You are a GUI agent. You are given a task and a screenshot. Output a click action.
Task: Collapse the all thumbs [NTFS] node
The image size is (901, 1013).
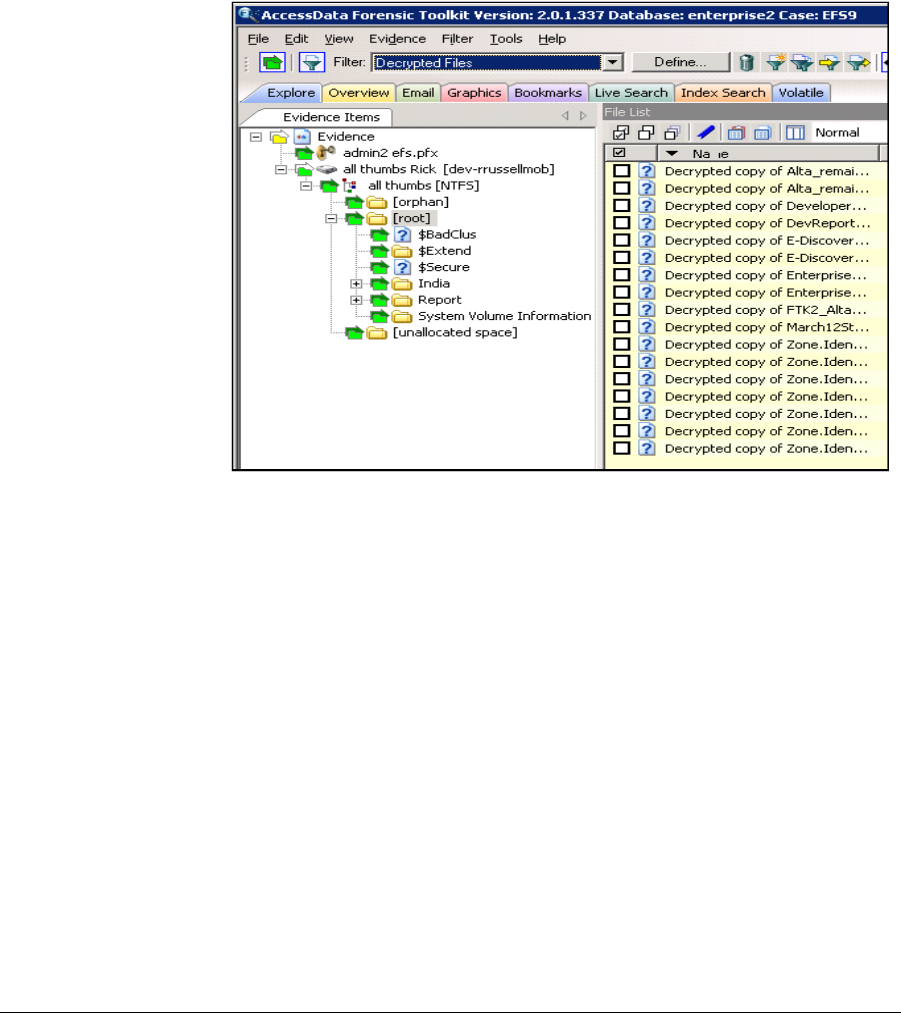306,186
